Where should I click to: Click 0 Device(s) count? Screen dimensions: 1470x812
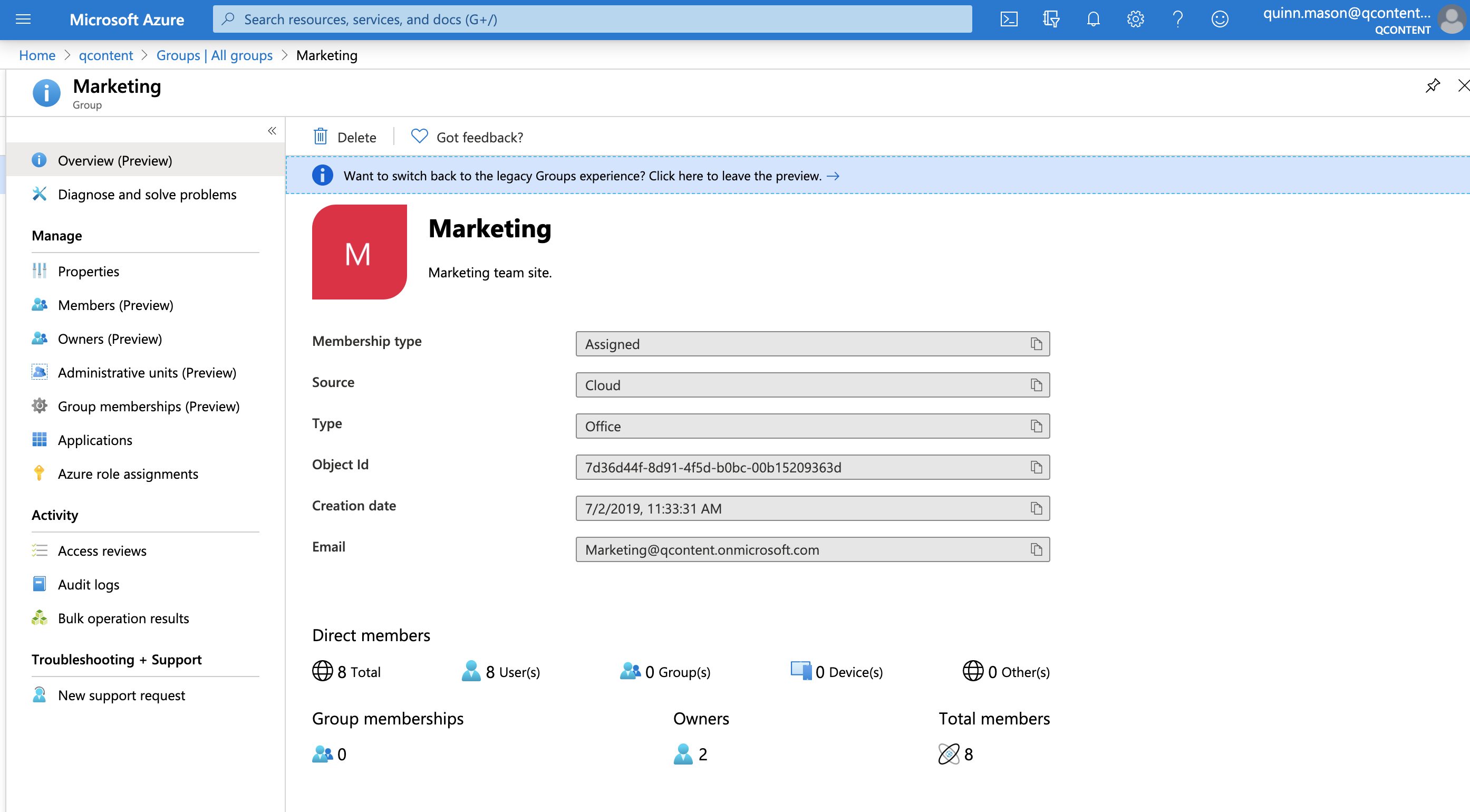pyautogui.click(x=837, y=672)
